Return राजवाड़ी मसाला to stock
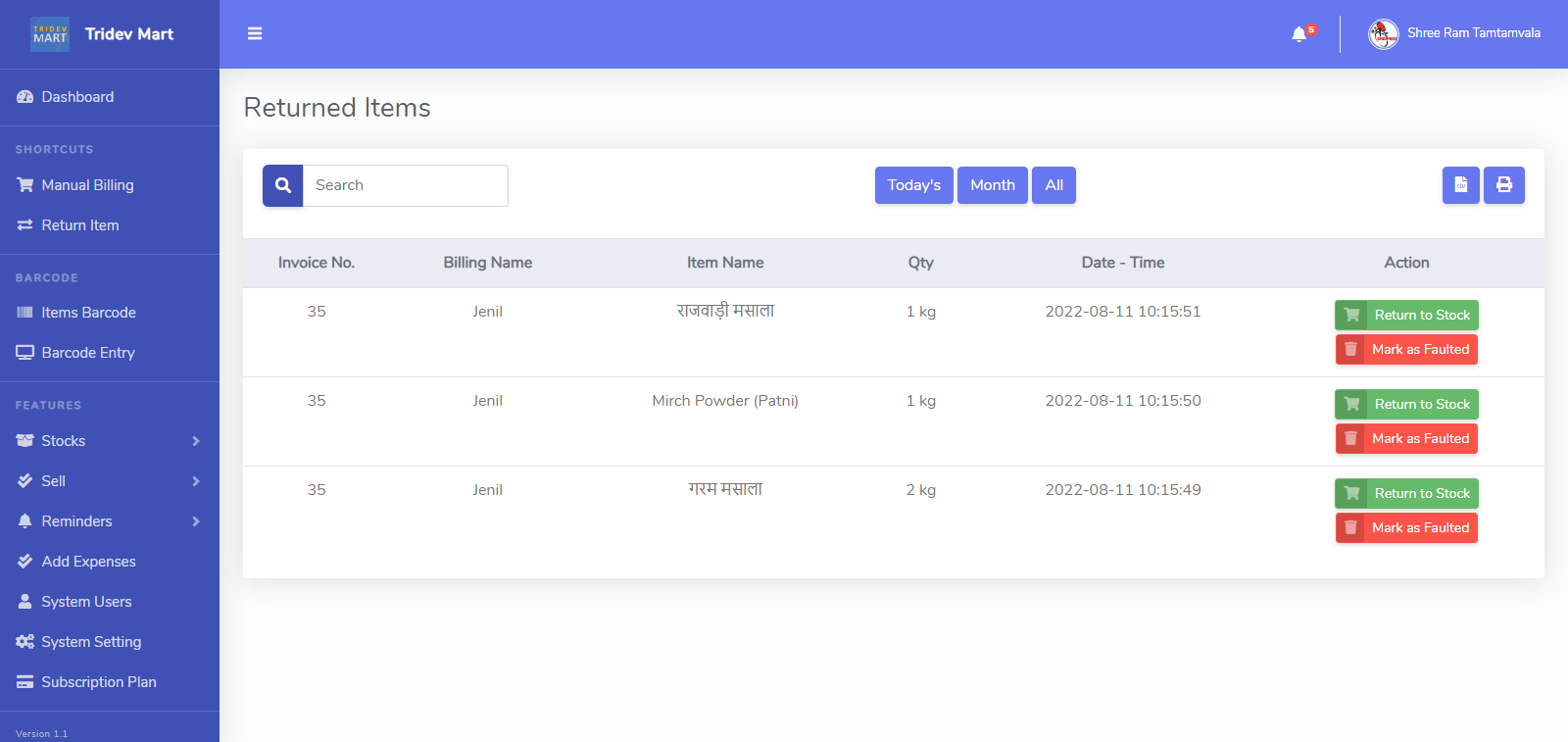 tap(1406, 315)
